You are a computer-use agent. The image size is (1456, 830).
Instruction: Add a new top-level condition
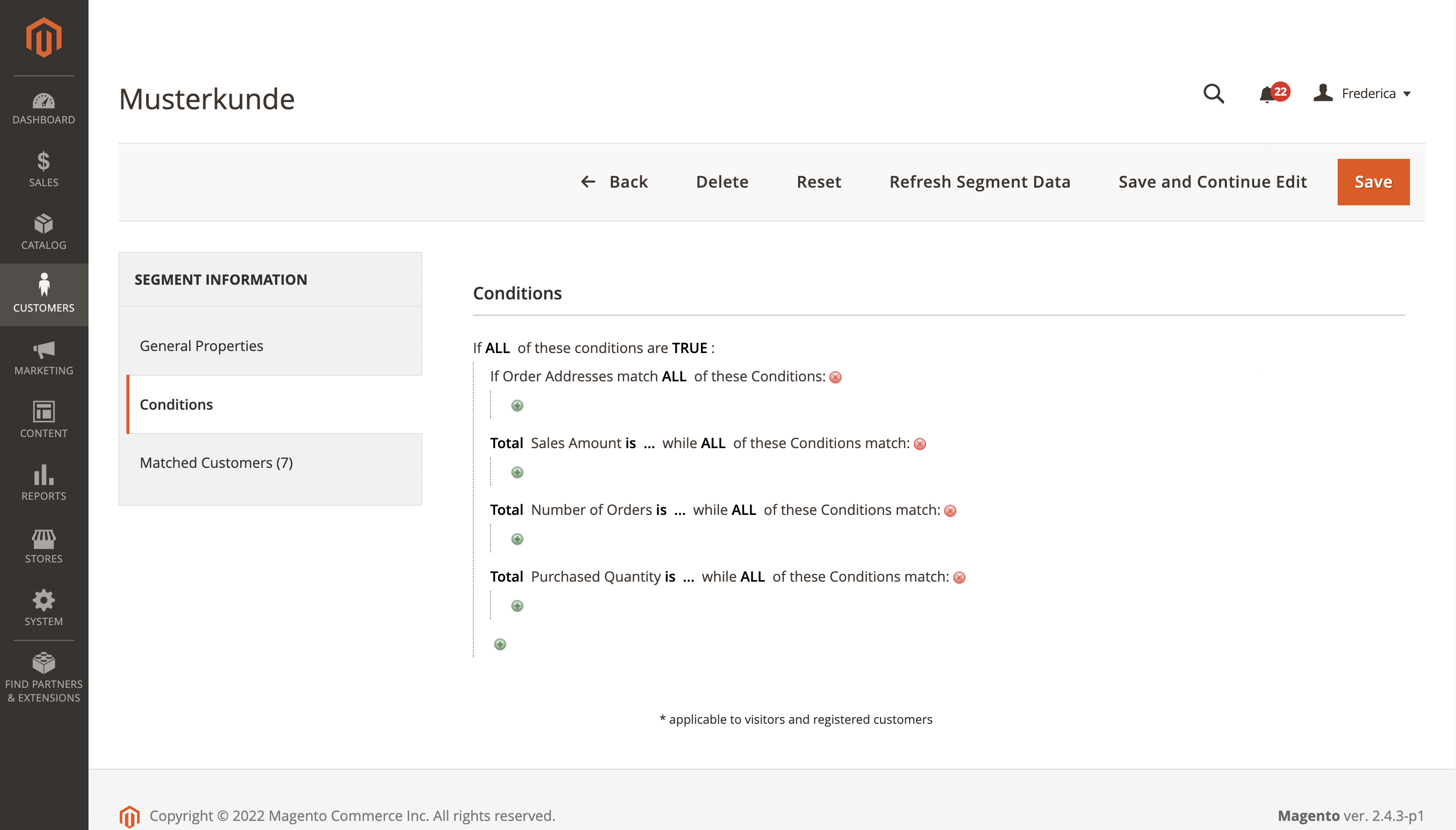pyautogui.click(x=500, y=645)
